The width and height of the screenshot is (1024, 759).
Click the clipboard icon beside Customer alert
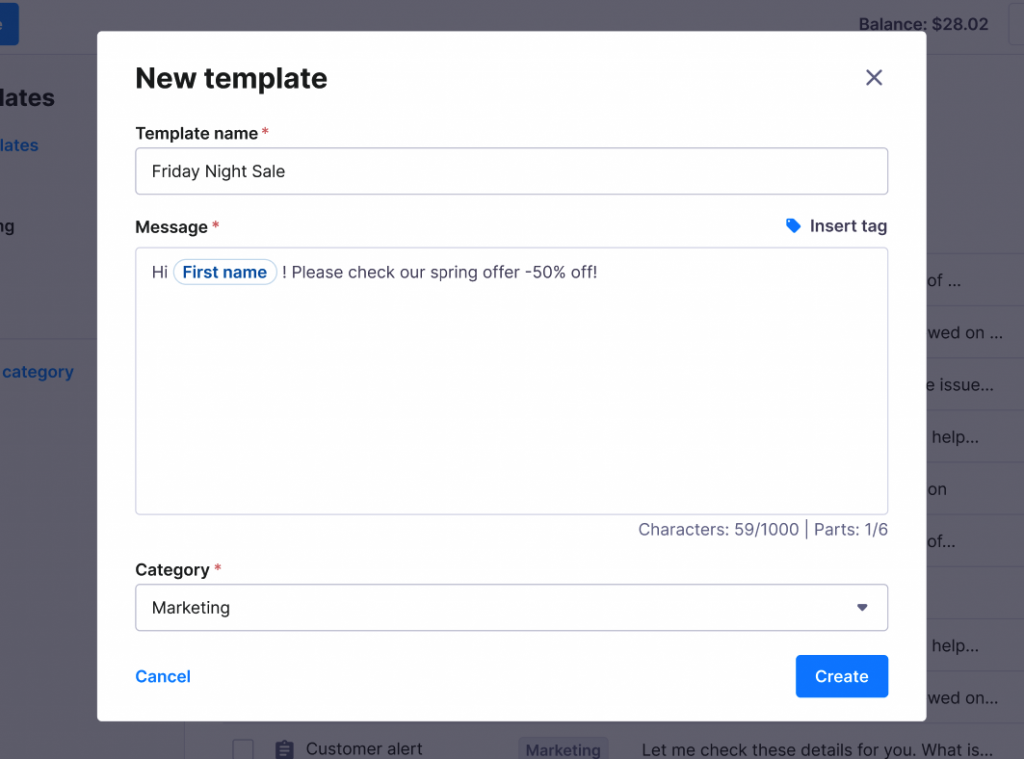click(x=284, y=749)
